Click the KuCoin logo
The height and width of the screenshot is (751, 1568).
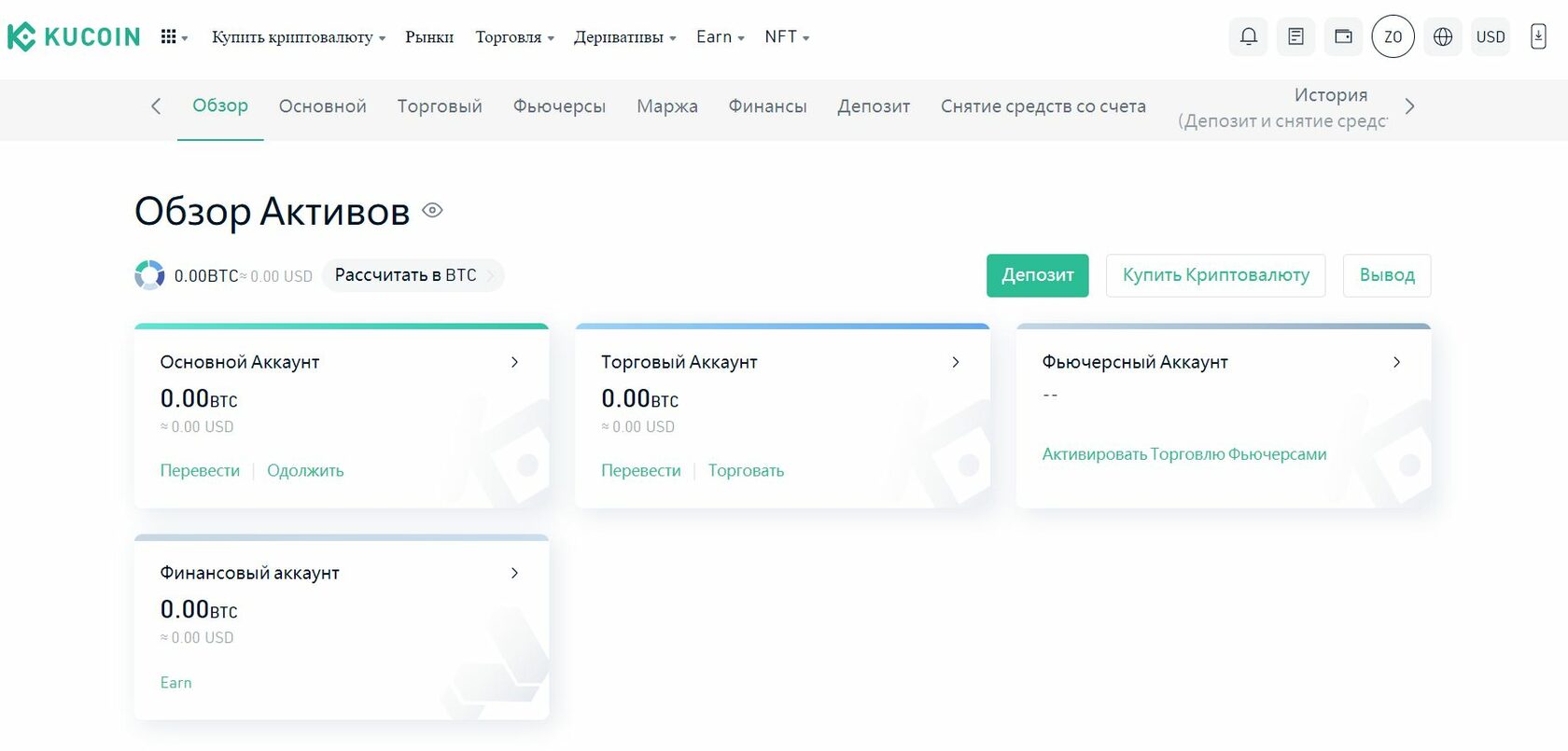coord(74,36)
